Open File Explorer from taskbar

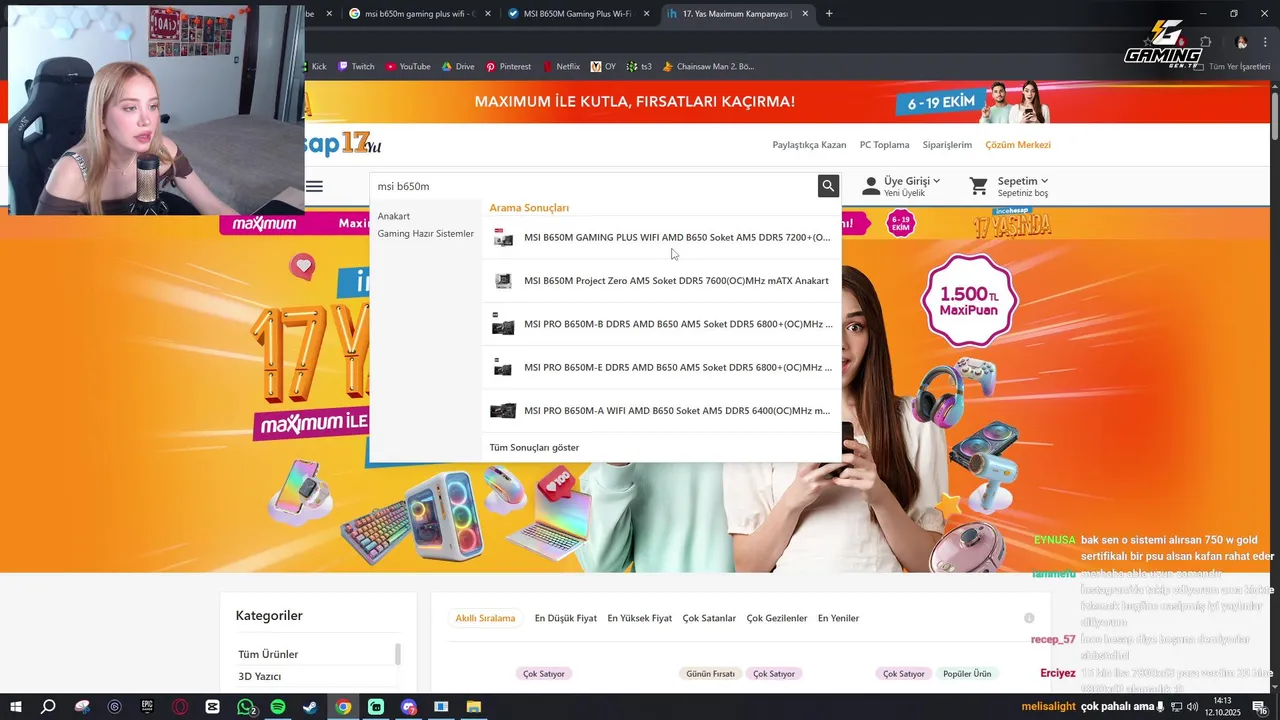pyautogui.click(x=474, y=707)
